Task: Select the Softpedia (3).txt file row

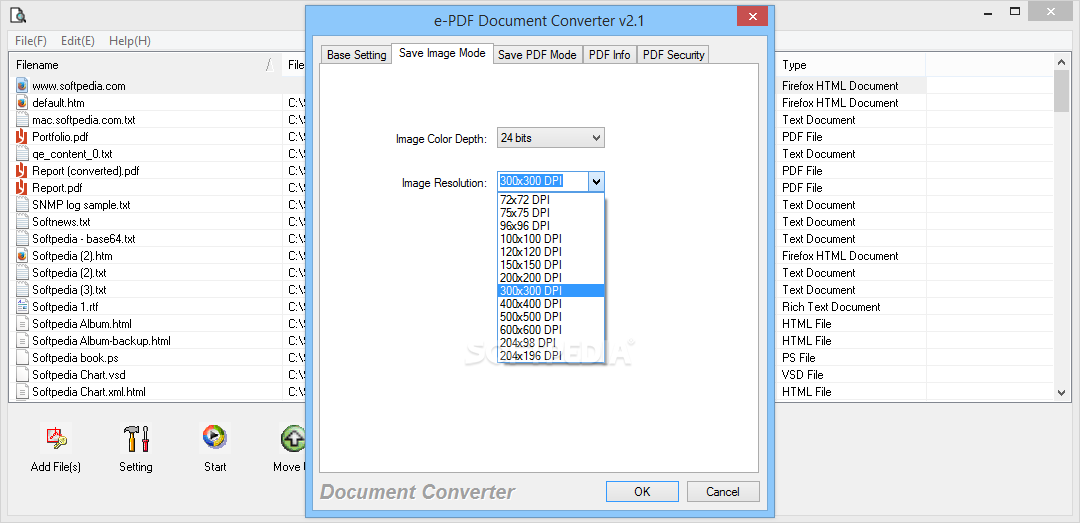Action: point(69,290)
